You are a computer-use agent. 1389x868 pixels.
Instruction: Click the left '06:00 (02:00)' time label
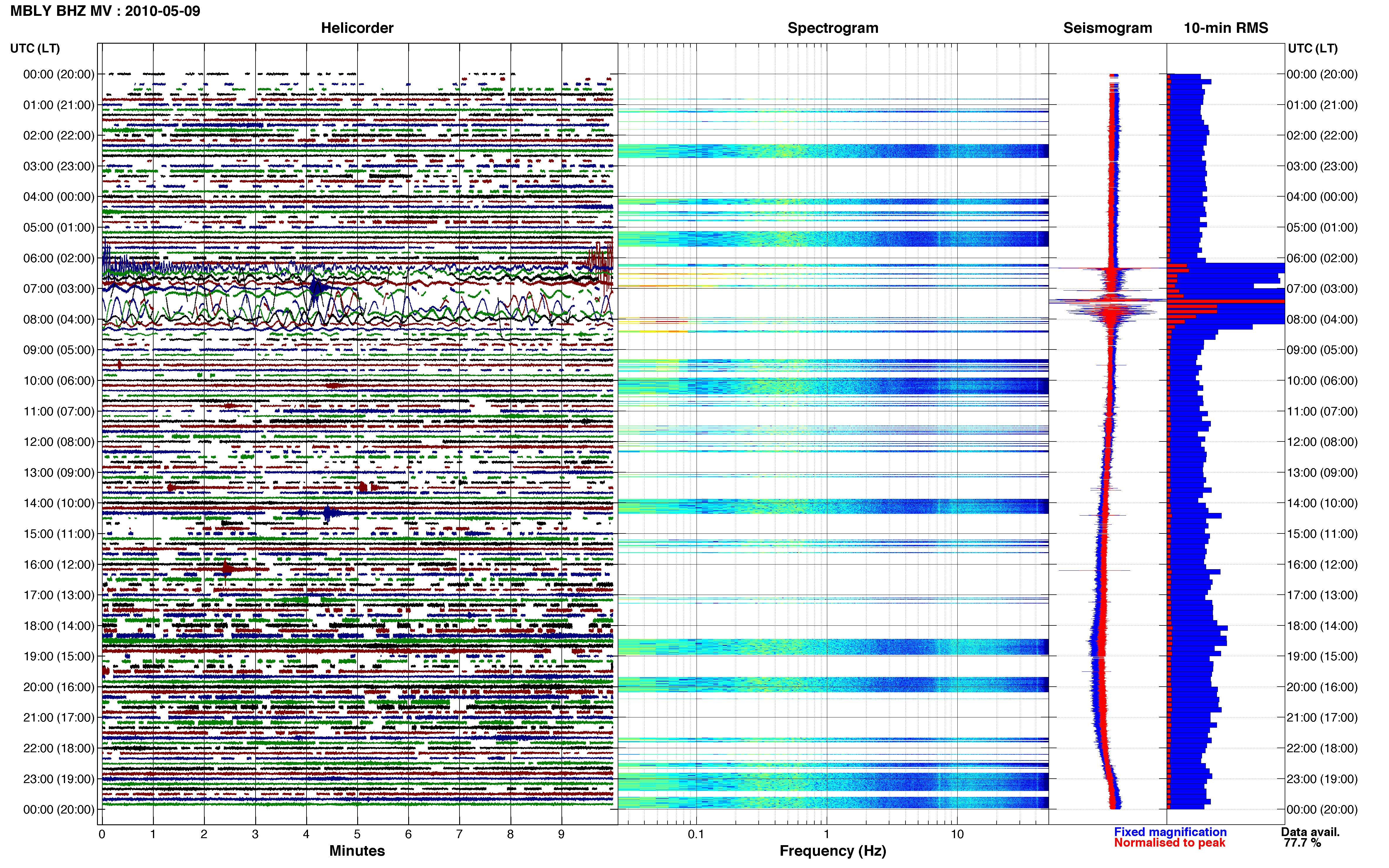[59, 258]
